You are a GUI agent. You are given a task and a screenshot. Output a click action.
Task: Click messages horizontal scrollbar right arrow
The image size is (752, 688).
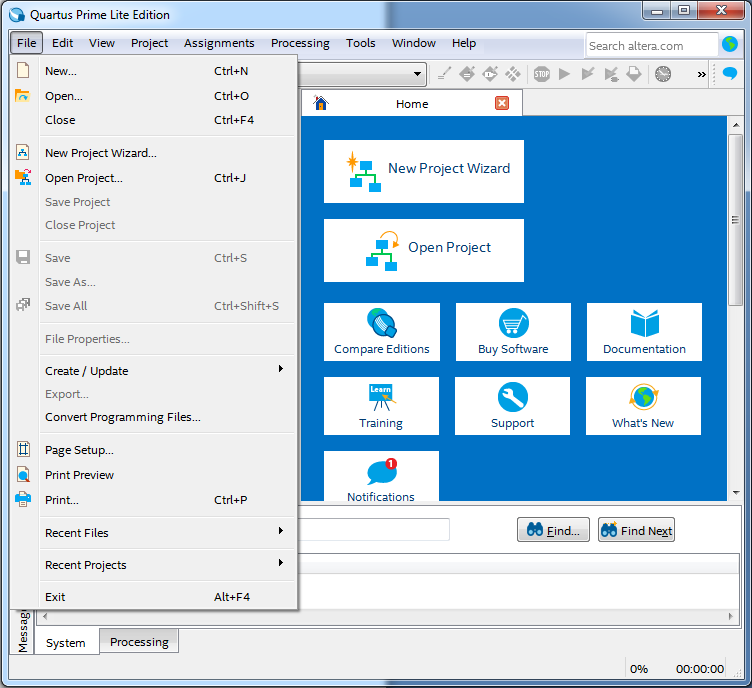pyautogui.click(x=730, y=616)
